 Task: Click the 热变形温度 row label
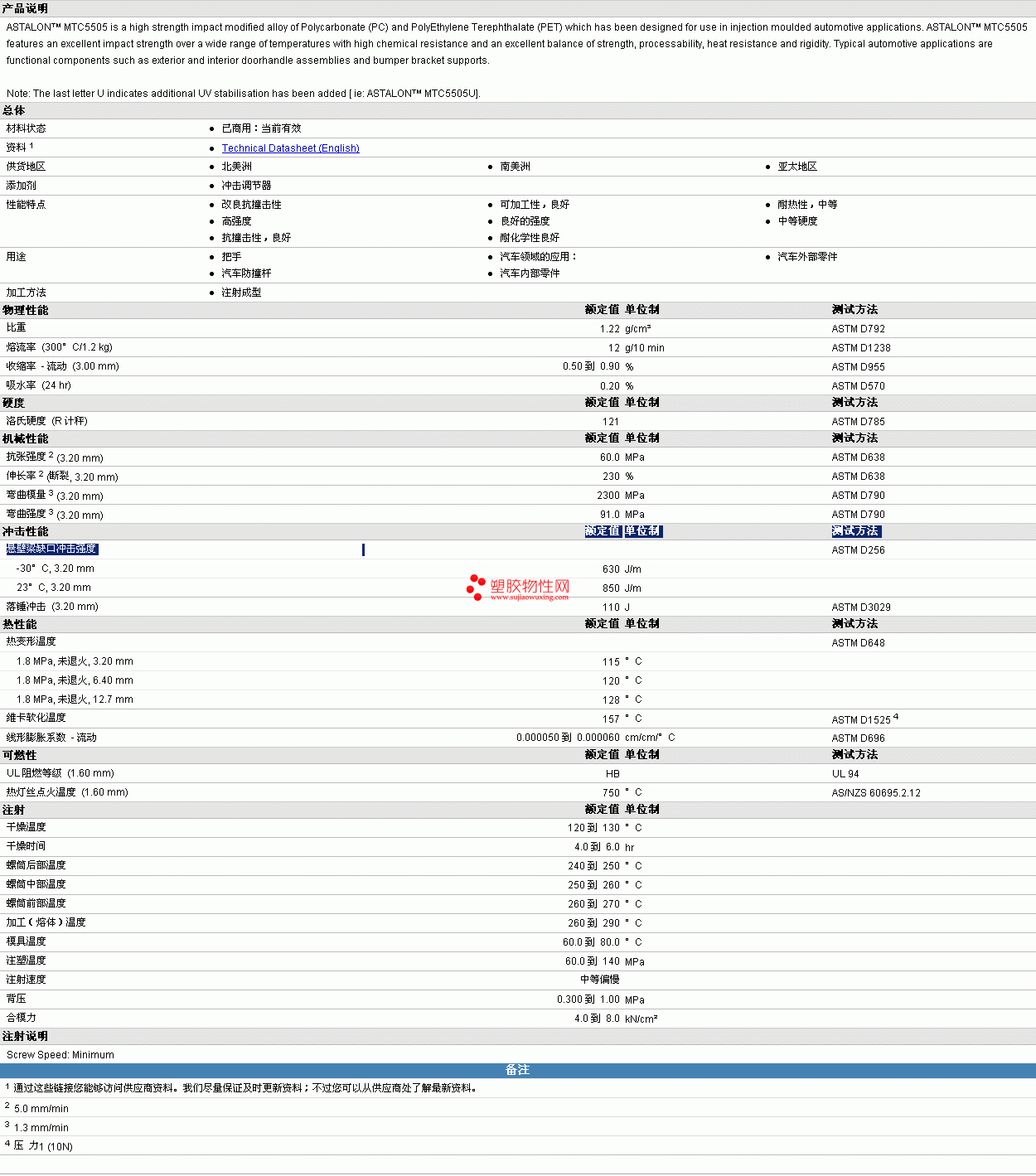pyautogui.click(x=31, y=641)
